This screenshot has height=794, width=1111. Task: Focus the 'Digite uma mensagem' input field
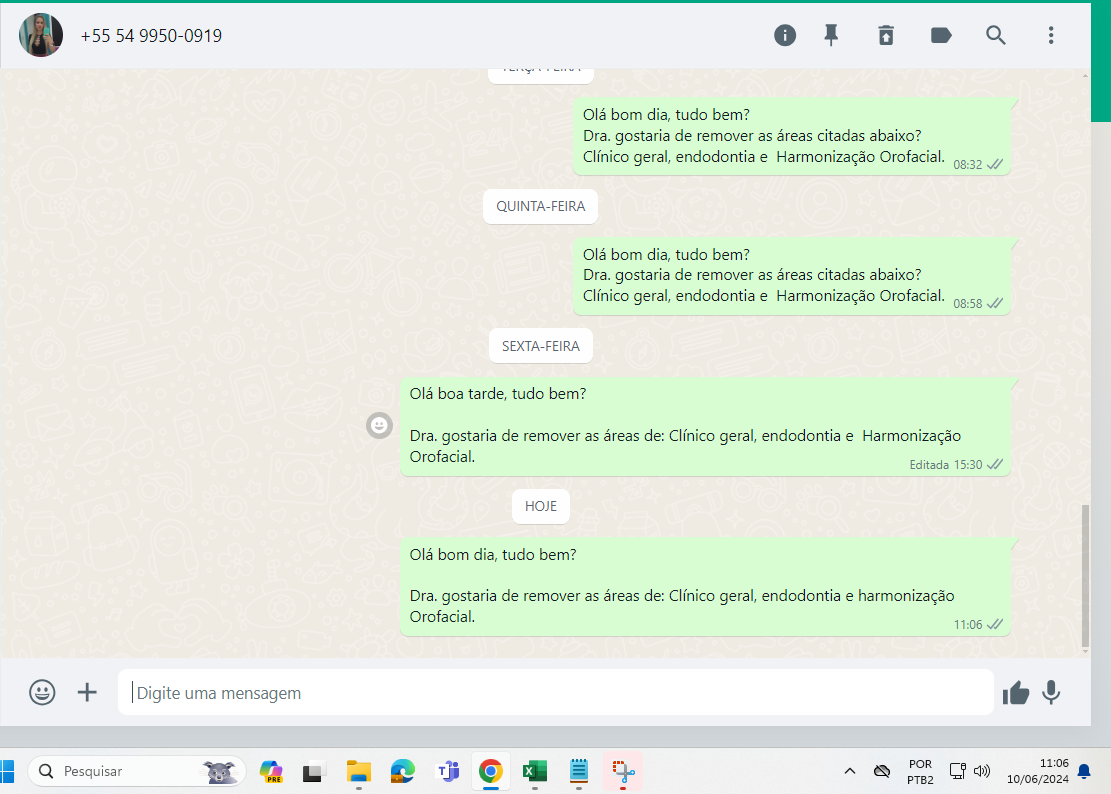[556, 692]
